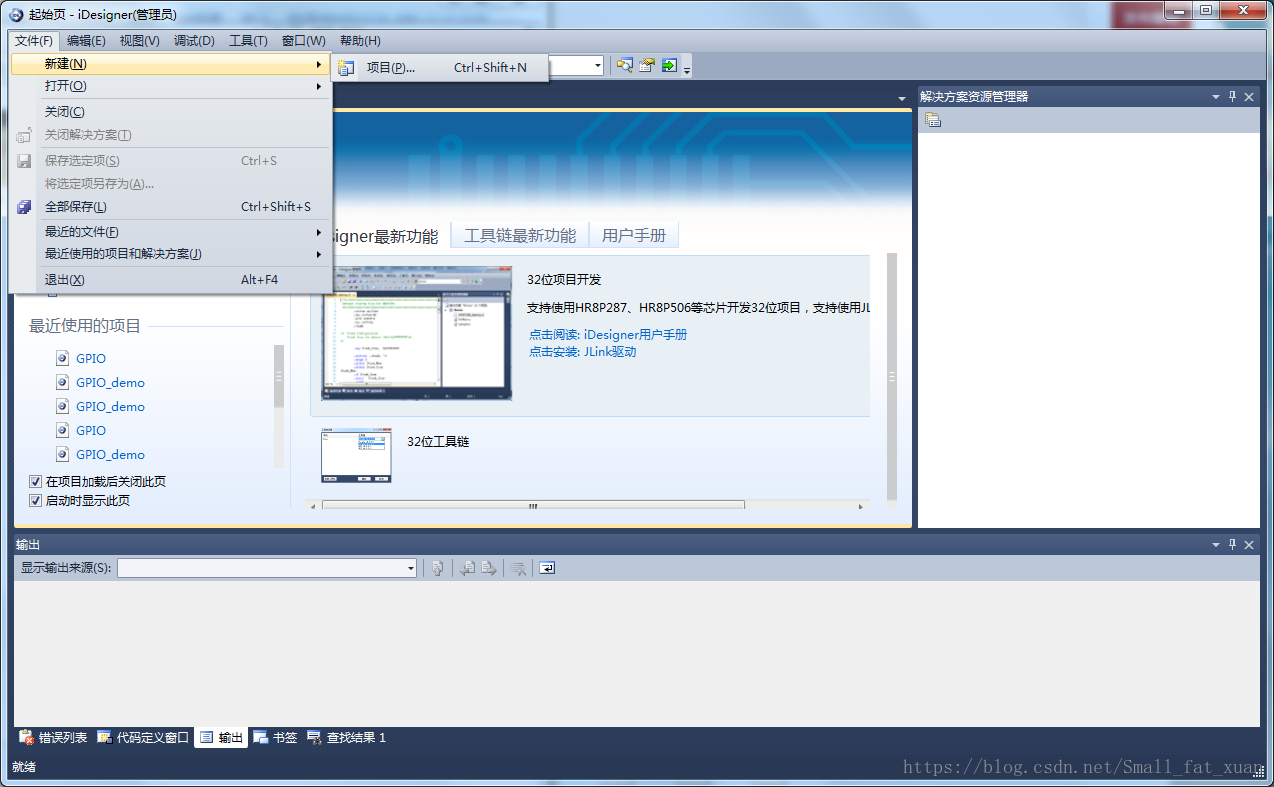The height and width of the screenshot is (787, 1274).
Task: Click the Save All icon in File menu
Action: tap(24, 207)
